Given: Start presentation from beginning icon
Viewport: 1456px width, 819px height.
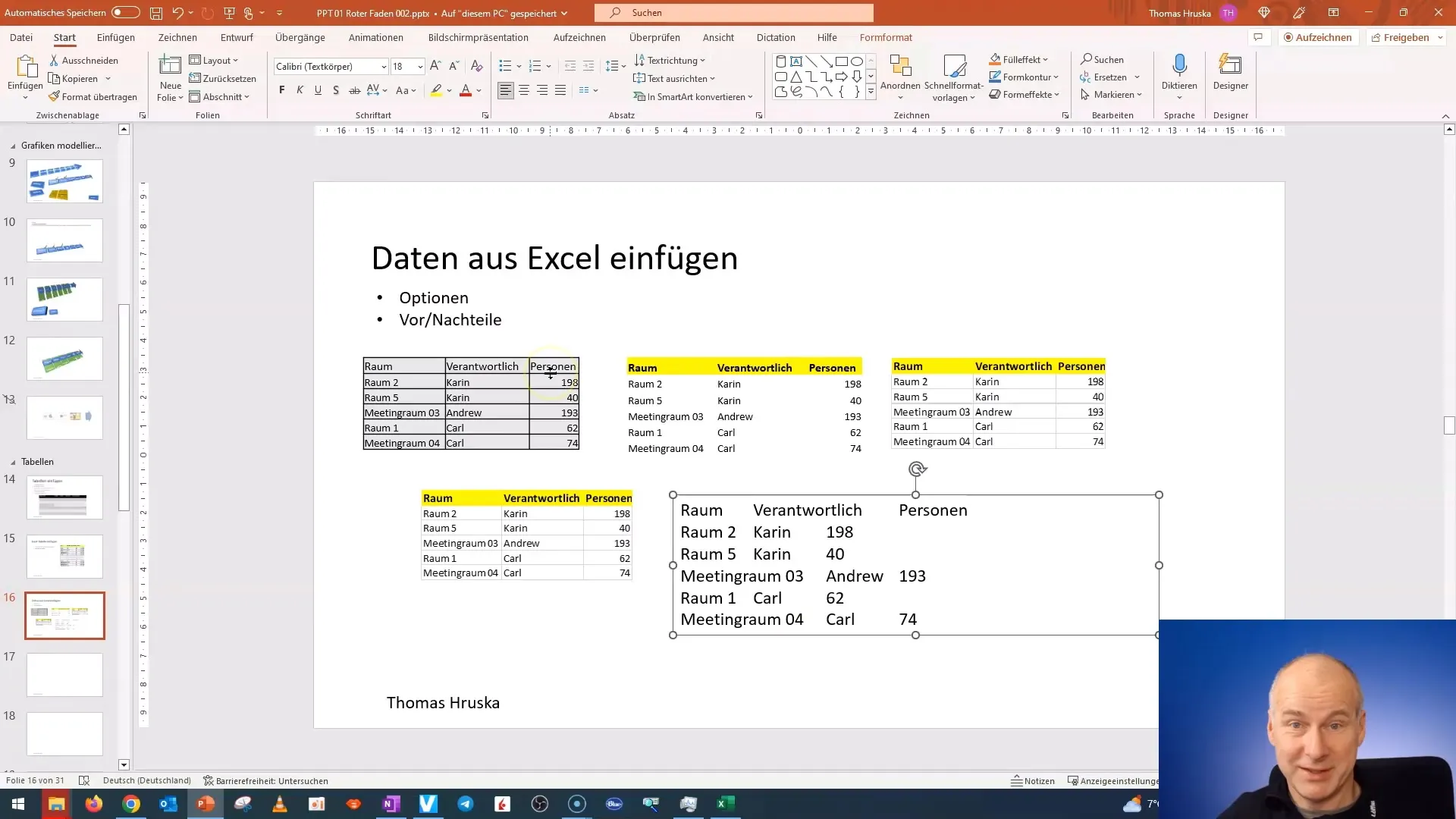Looking at the screenshot, I should [x=229, y=13].
